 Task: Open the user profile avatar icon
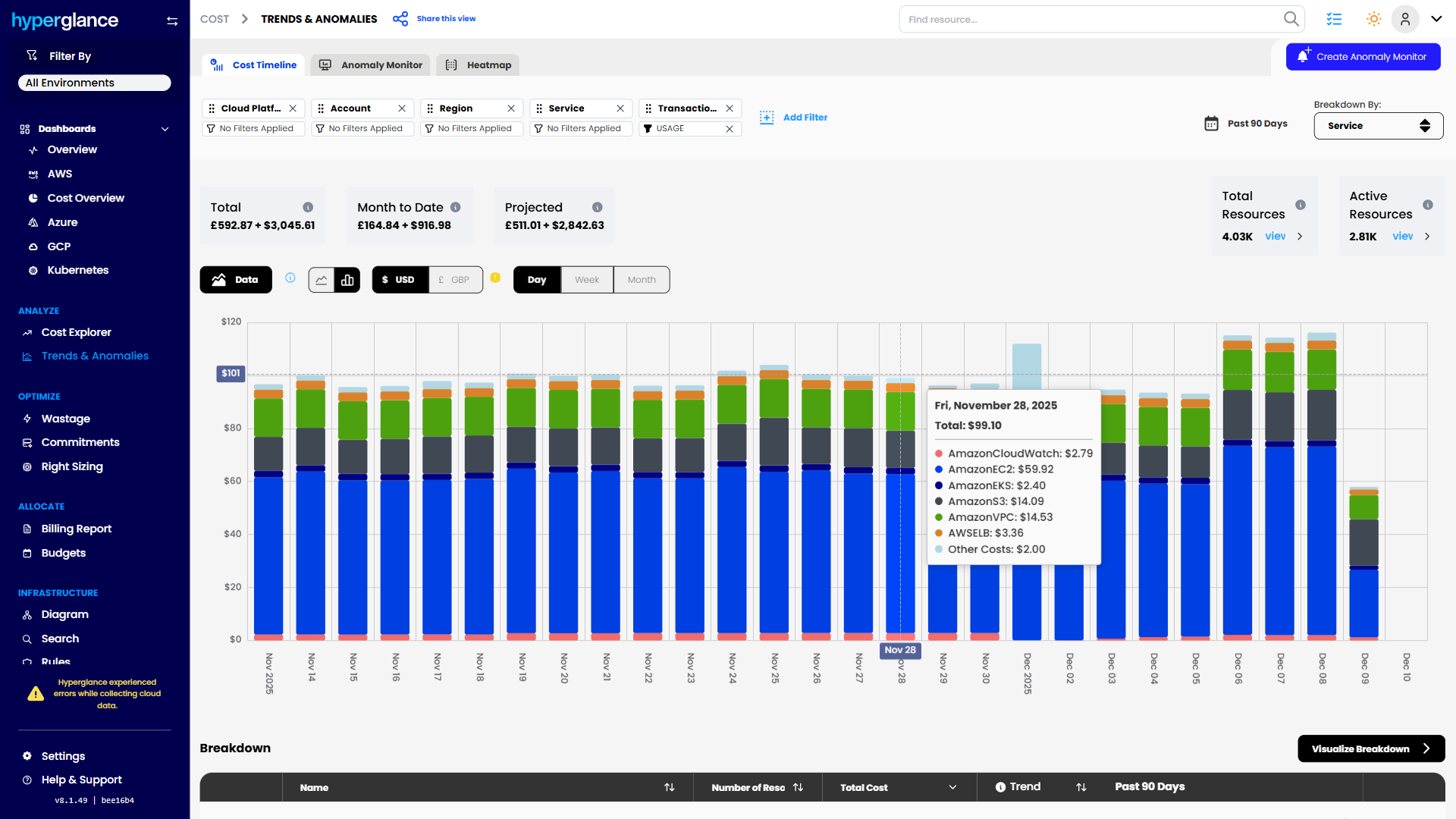tap(1404, 19)
